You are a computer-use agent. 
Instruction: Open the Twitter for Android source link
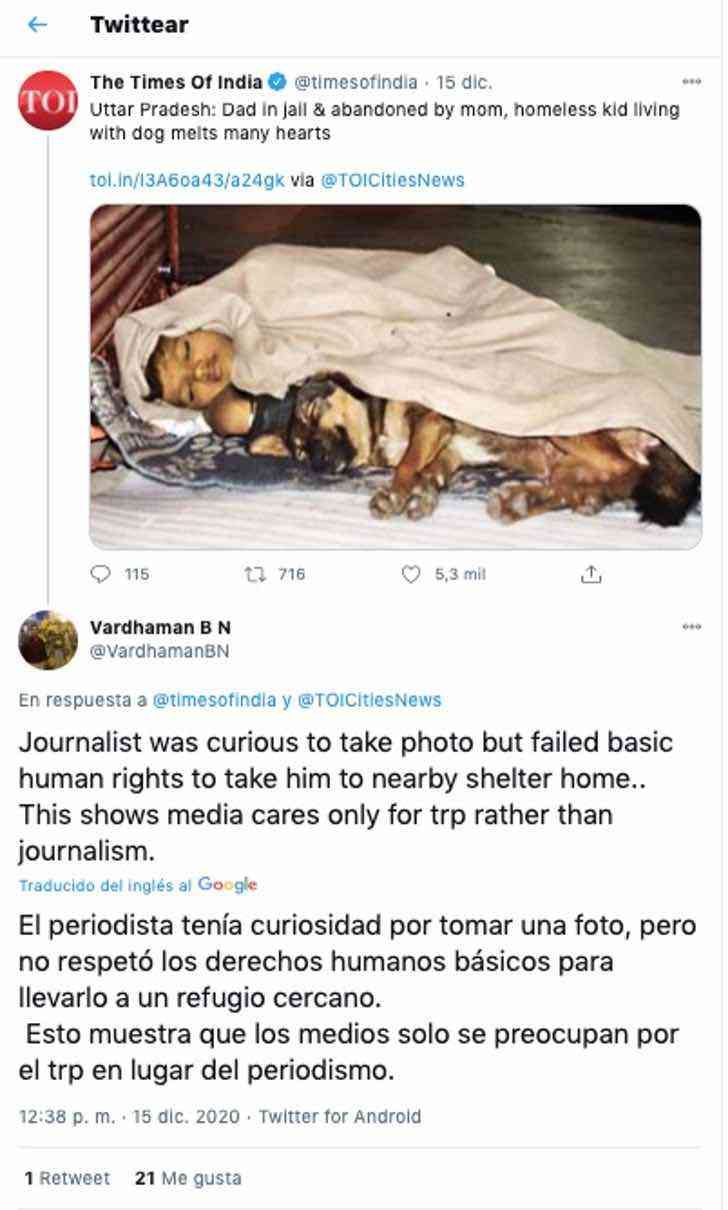tap(340, 1116)
